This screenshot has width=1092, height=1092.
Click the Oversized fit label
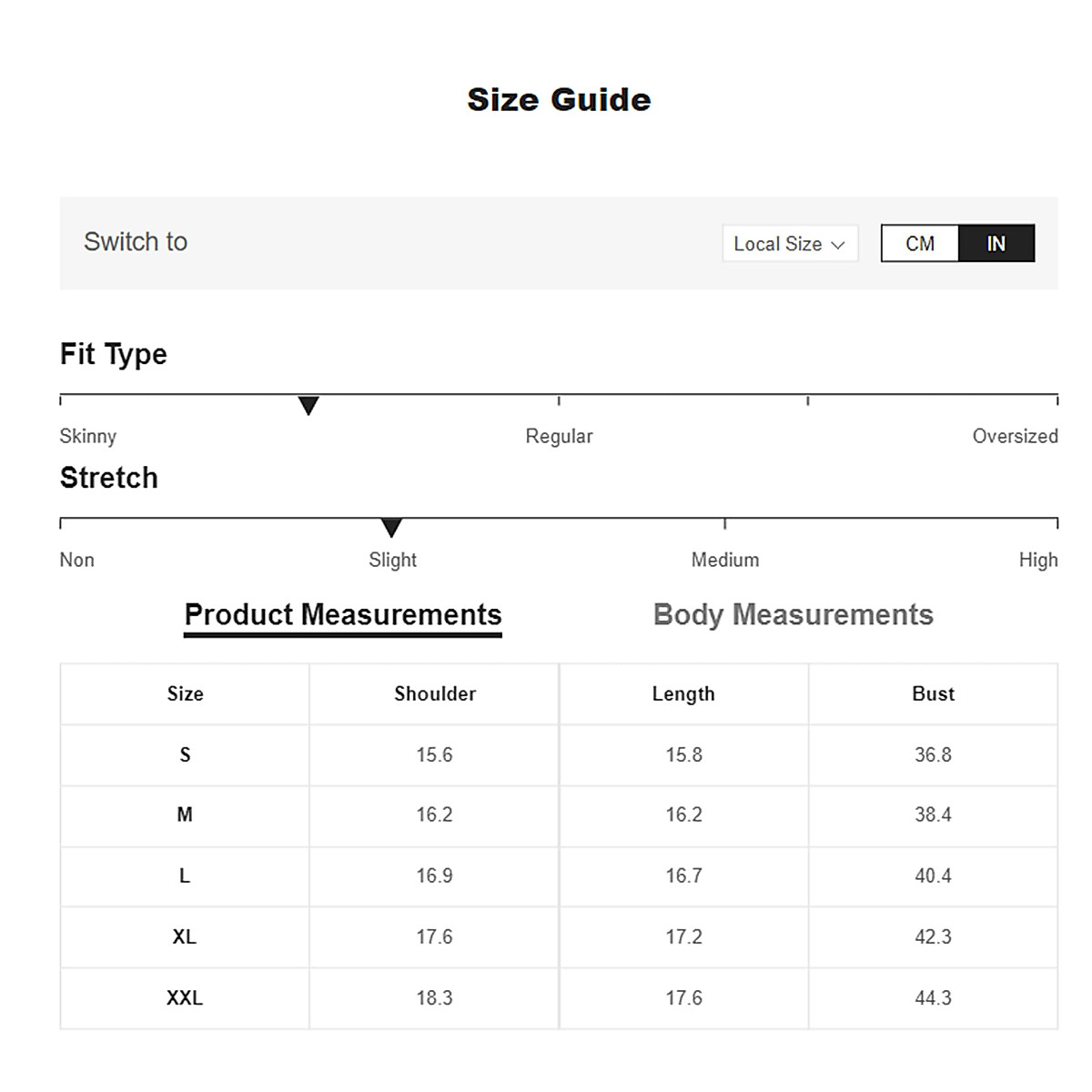[1015, 436]
